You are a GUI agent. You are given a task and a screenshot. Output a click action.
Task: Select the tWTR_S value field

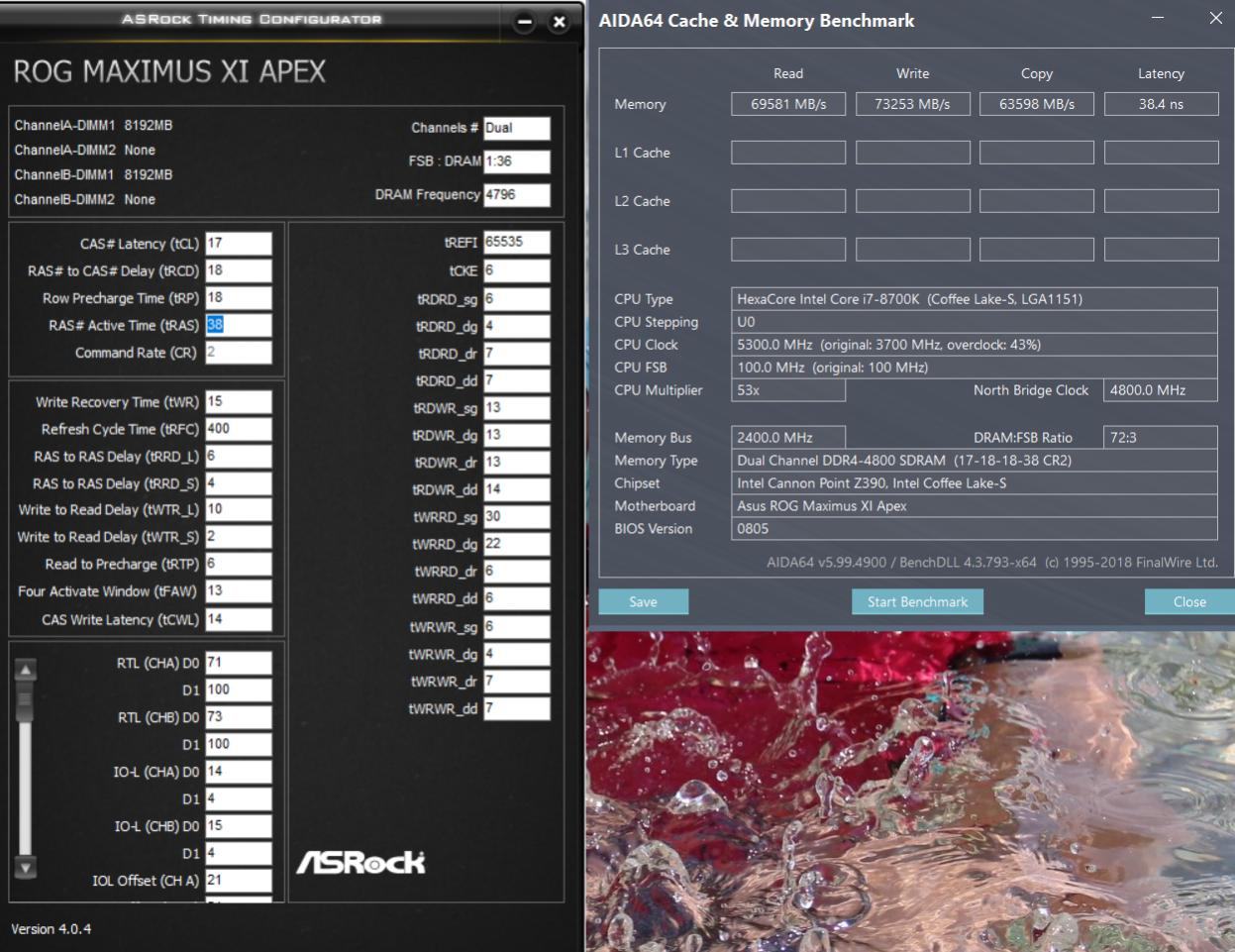(x=239, y=537)
